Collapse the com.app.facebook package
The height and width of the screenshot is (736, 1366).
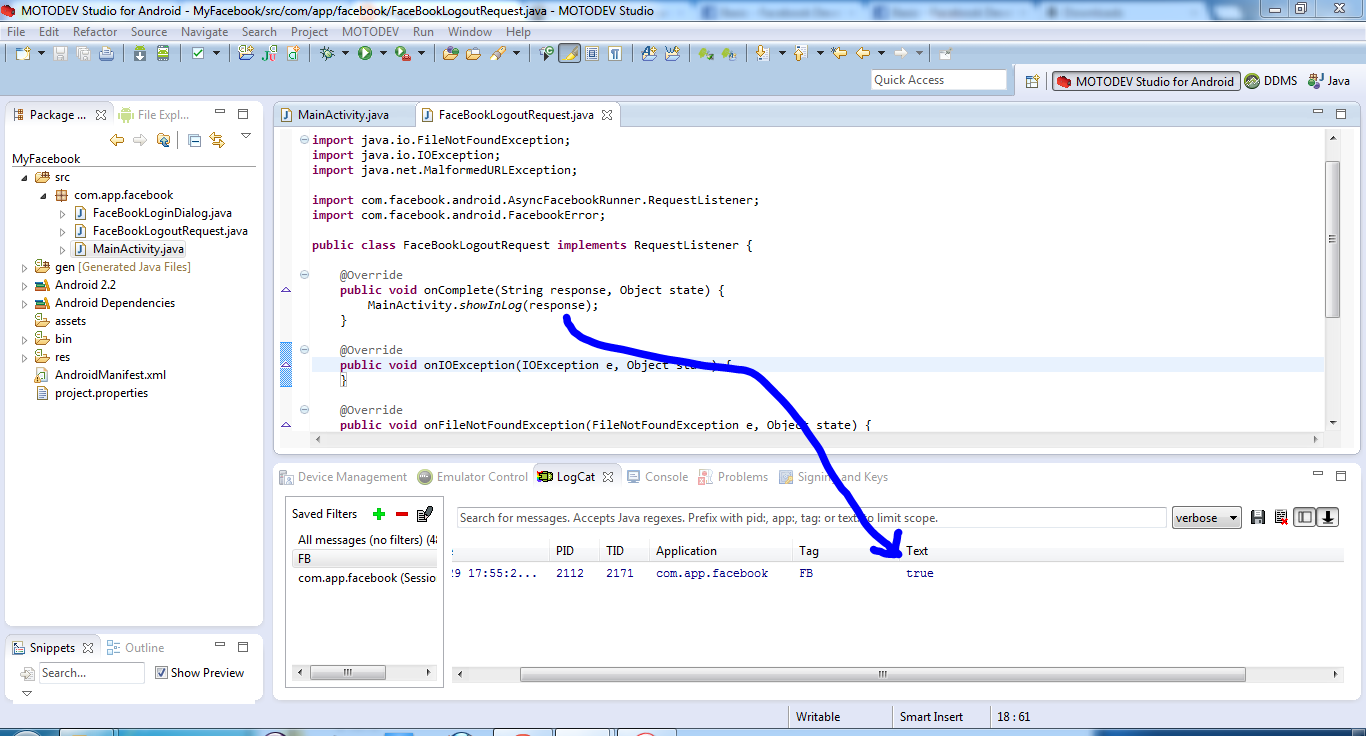[x=43, y=195]
